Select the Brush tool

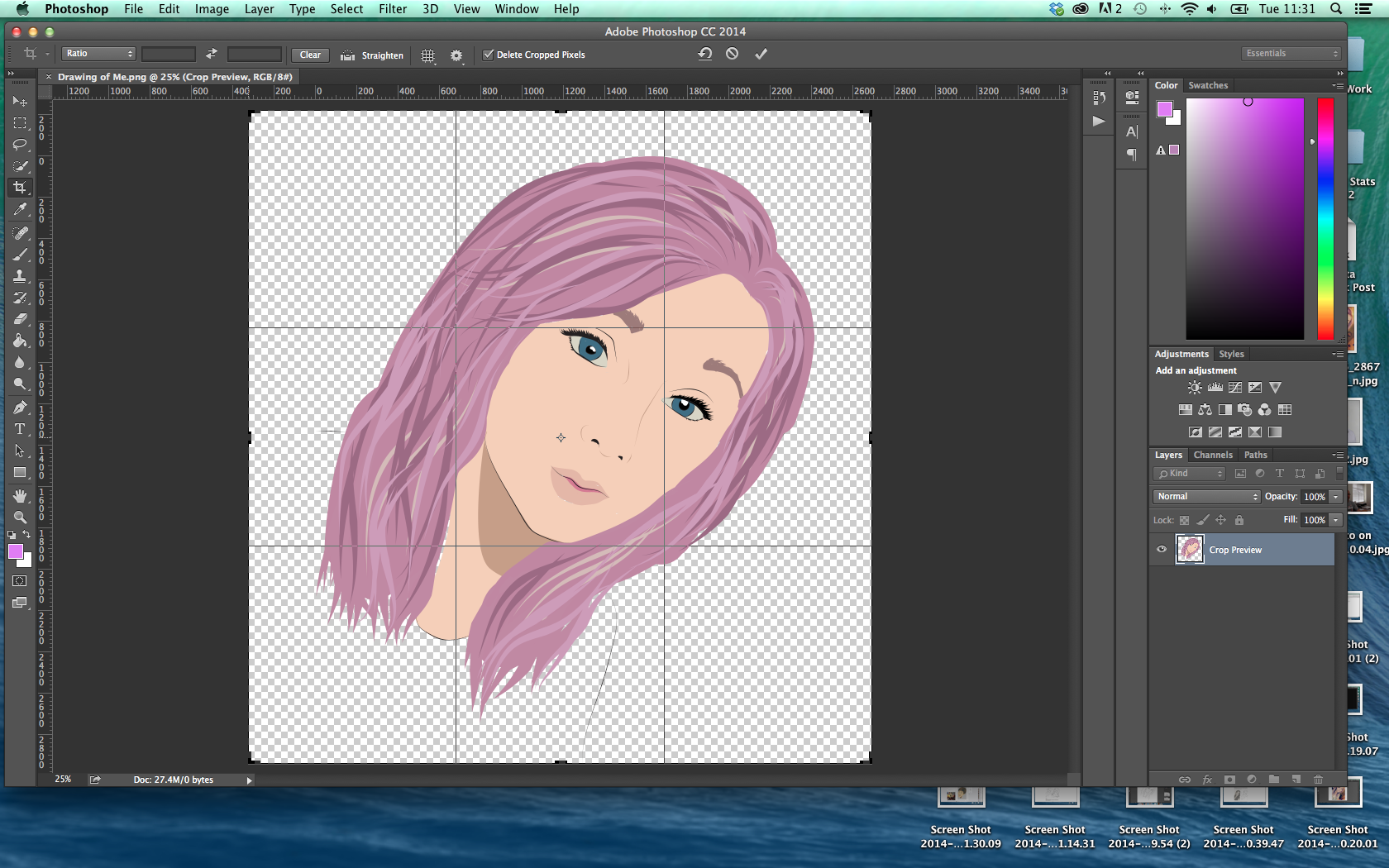click(20, 255)
